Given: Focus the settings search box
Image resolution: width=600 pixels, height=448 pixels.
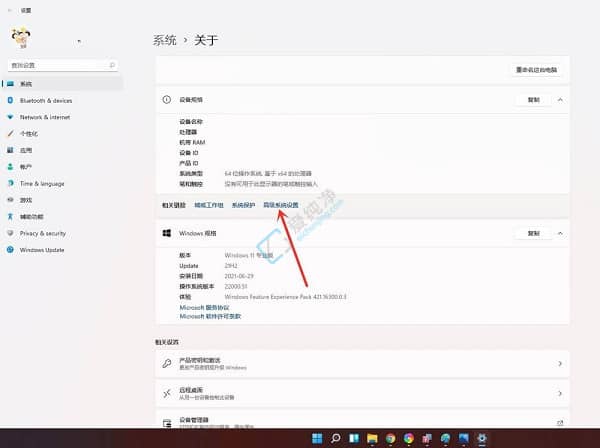Looking at the screenshot, I should [x=63, y=65].
